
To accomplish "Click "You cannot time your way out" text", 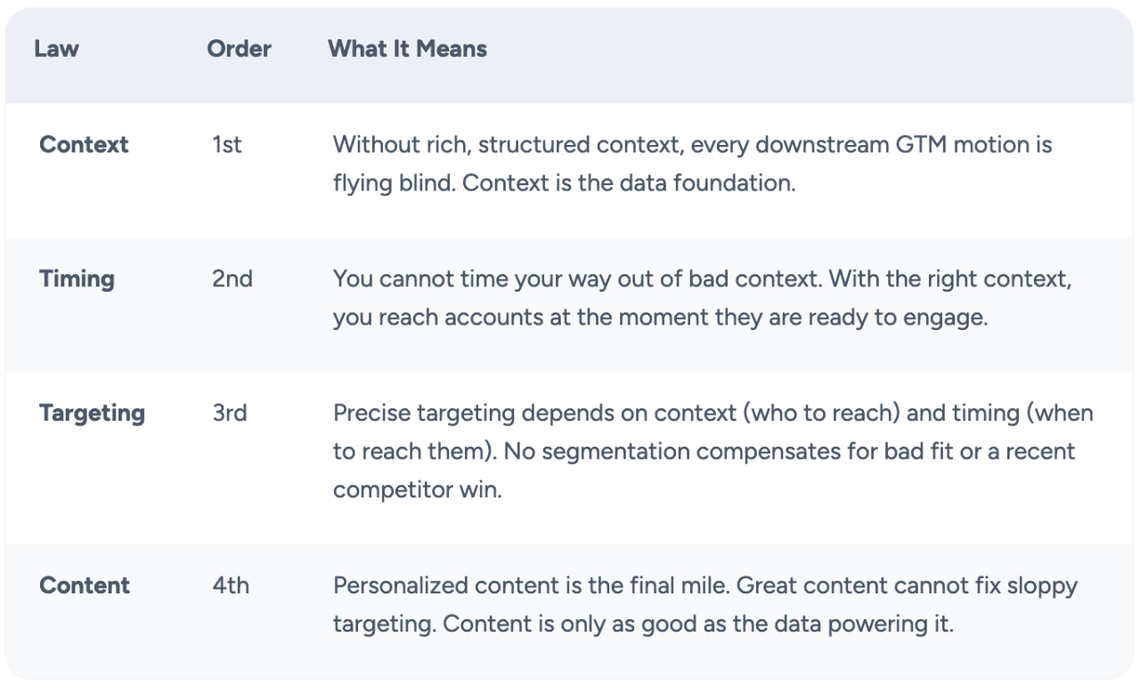I will (480, 279).
